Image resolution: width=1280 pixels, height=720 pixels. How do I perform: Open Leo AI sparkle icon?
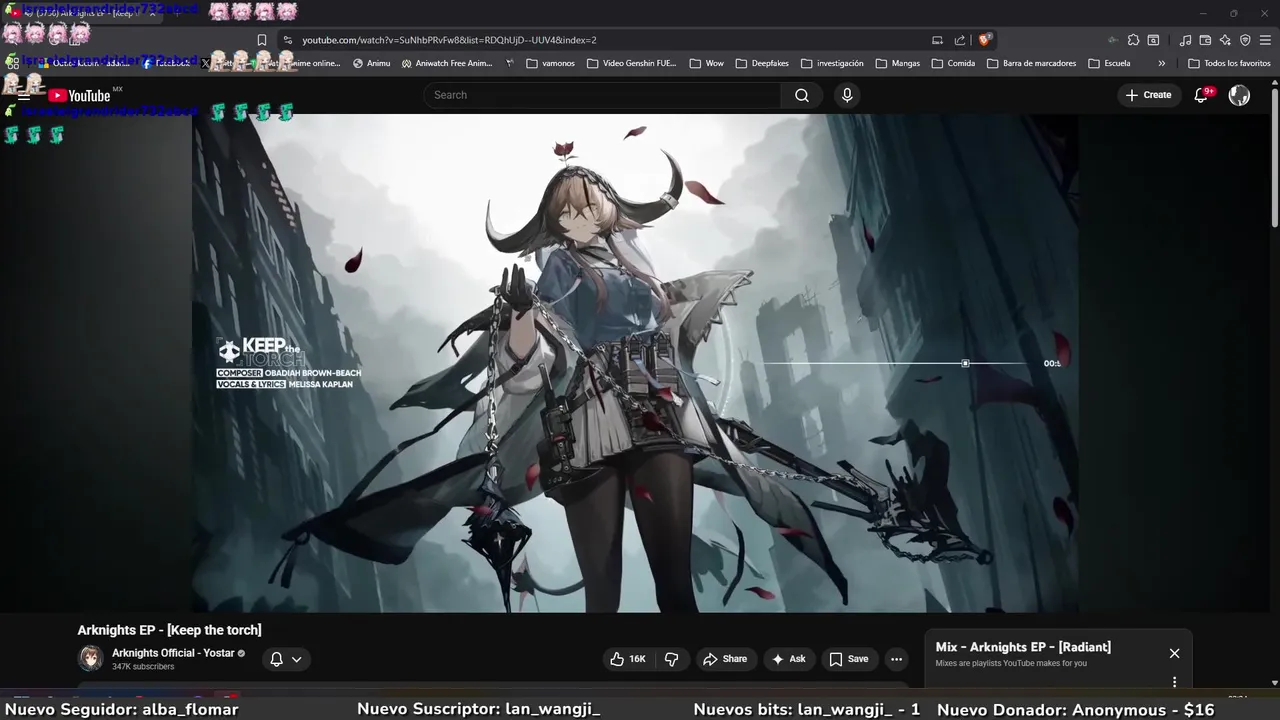pos(1225,40)
